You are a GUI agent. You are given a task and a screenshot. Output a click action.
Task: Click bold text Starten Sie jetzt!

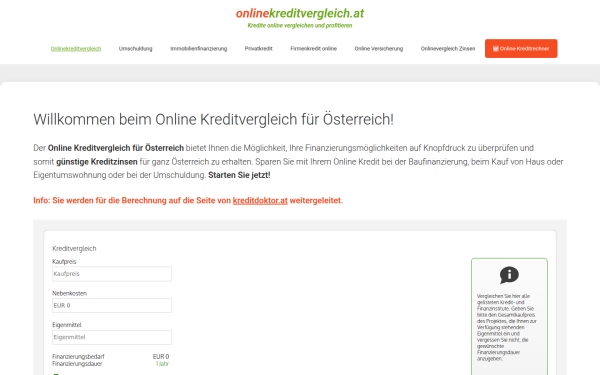tap(239, 175)
